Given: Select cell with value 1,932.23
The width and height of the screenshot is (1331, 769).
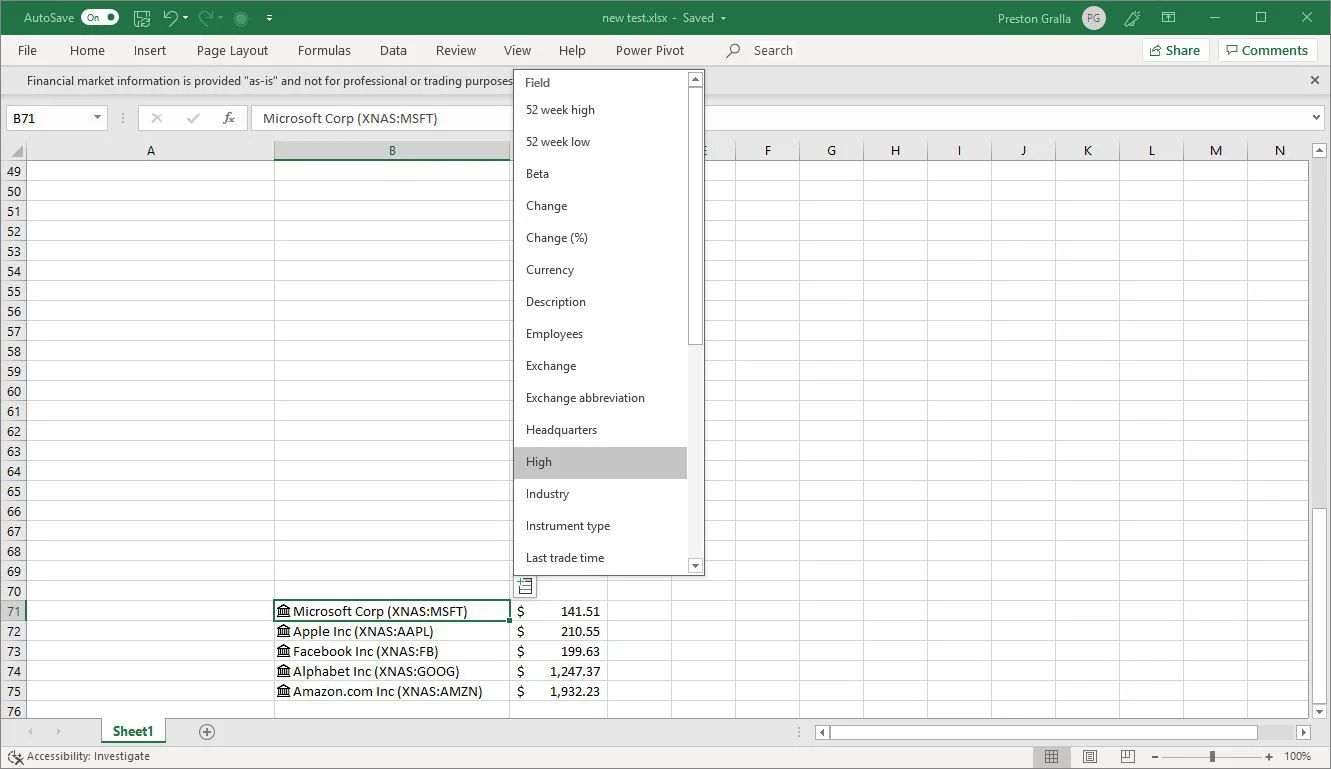Looking at the screenshot, I should [558, 691].
